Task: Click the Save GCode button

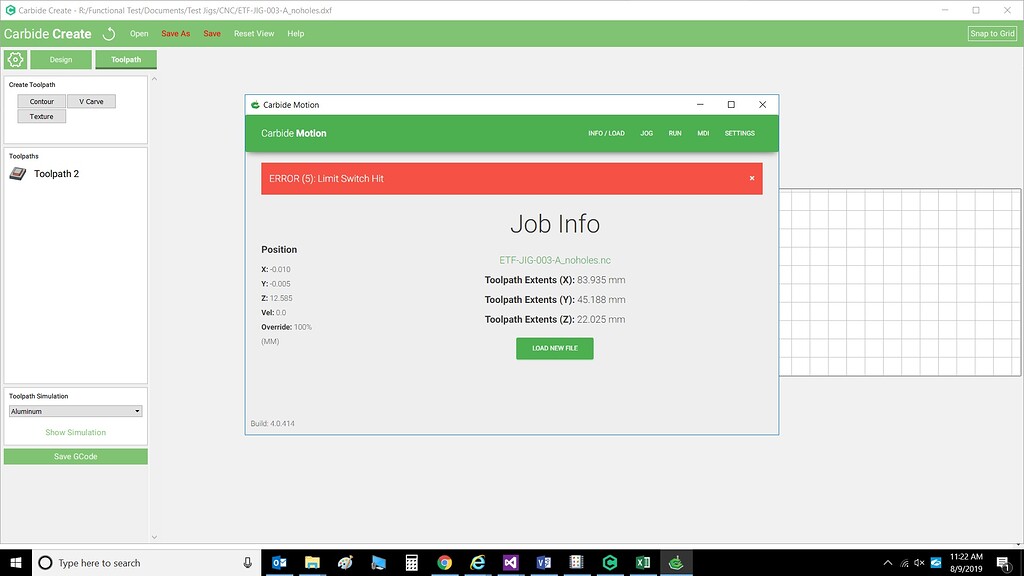Action: (75, 457)
